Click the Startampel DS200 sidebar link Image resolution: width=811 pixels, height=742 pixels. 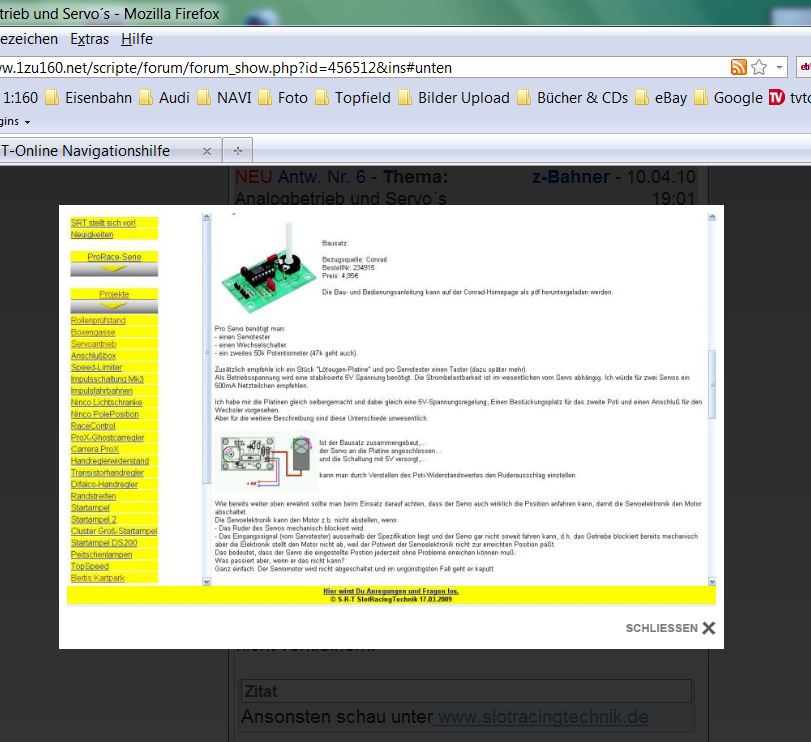tap(103, 542)
